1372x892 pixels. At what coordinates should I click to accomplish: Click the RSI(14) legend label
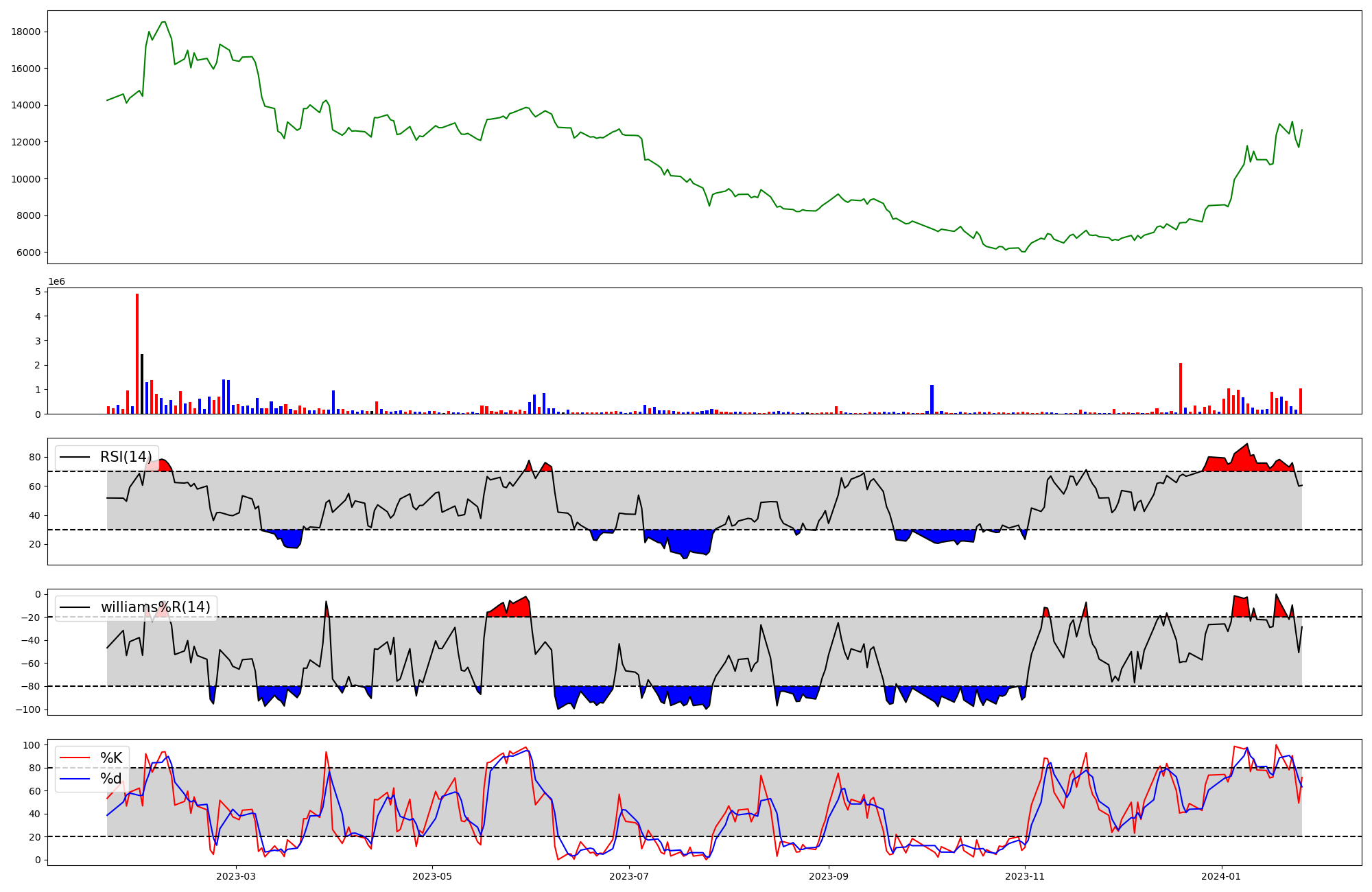click(x=126, y=457)
